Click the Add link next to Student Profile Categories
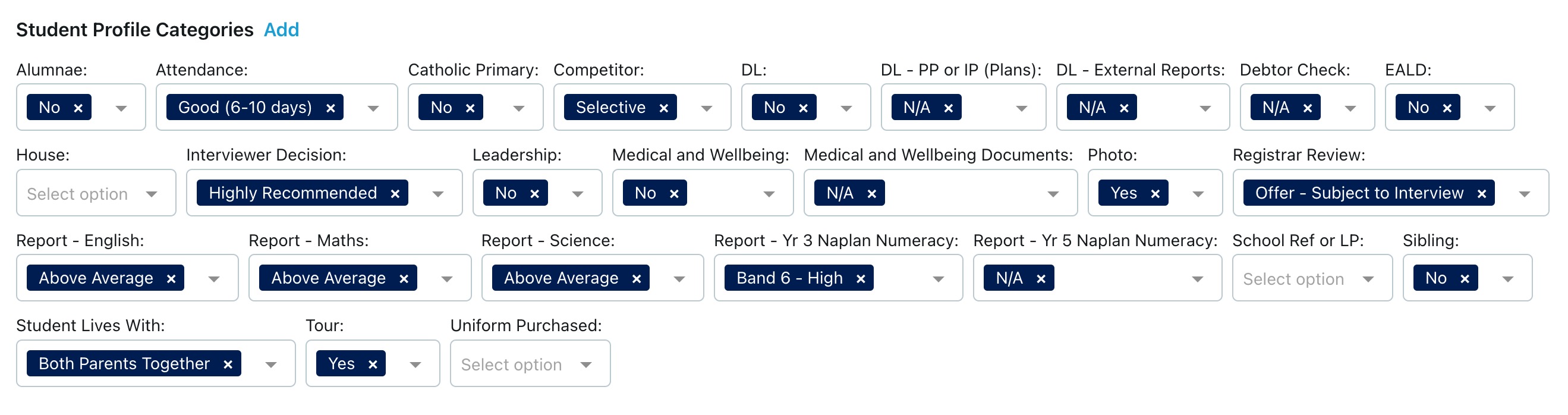Viewport: 1568px width, 415px height. pos(281,29)
